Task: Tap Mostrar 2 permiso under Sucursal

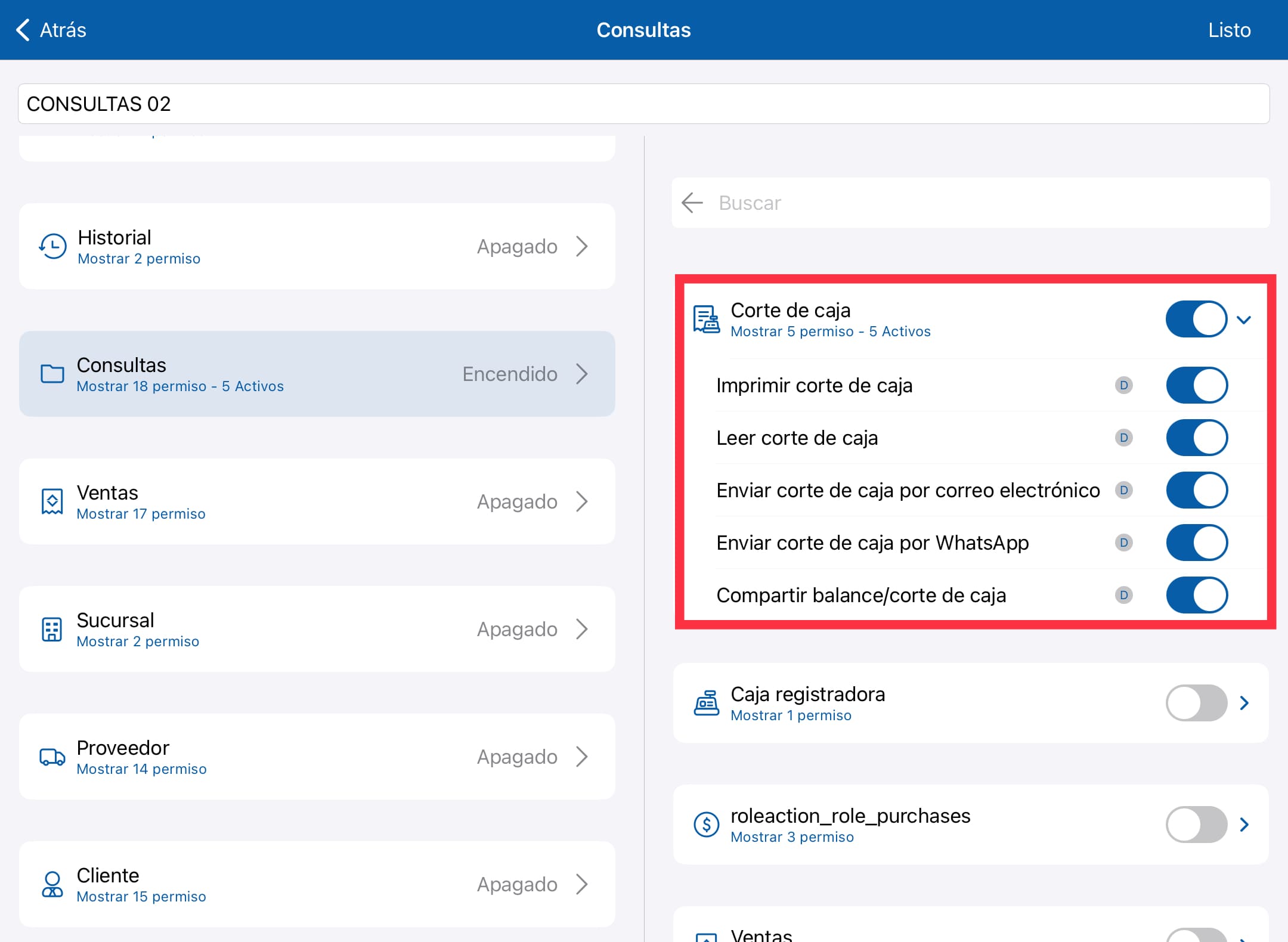Action: tap(138, 642)
